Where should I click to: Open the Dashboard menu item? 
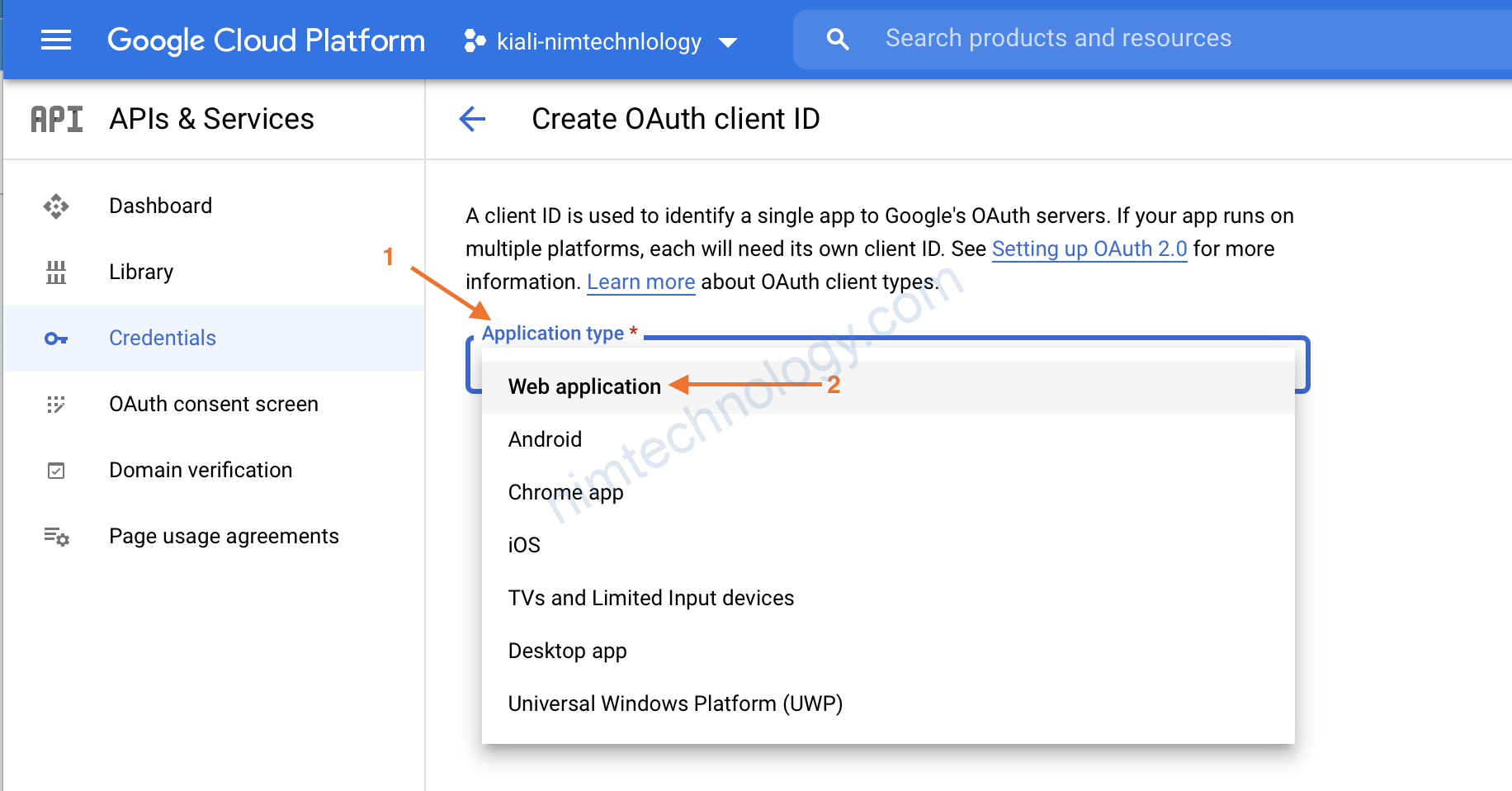coord(215,206)
